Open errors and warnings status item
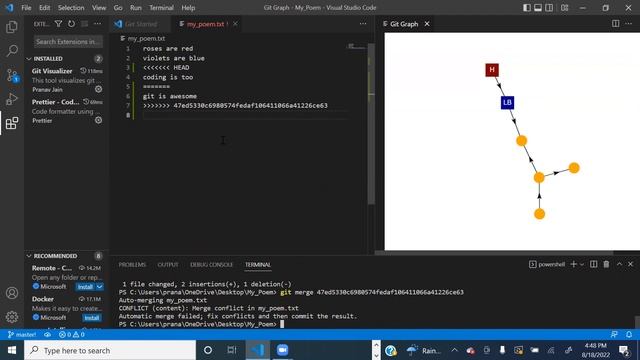The width and height of the screenshot is (640, 360). (71, 335)
